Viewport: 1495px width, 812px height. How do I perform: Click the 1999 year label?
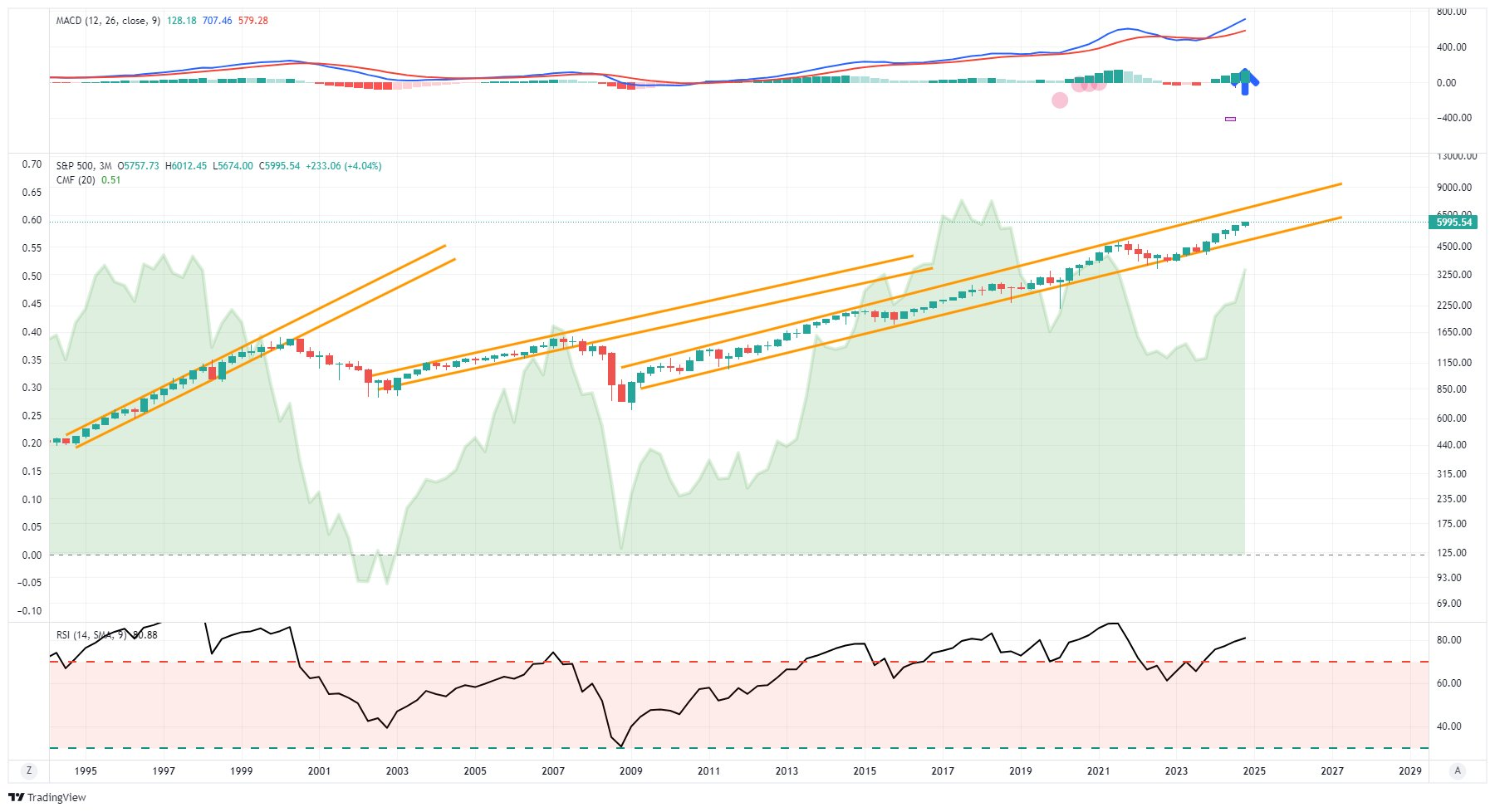(x=242, y=770)
